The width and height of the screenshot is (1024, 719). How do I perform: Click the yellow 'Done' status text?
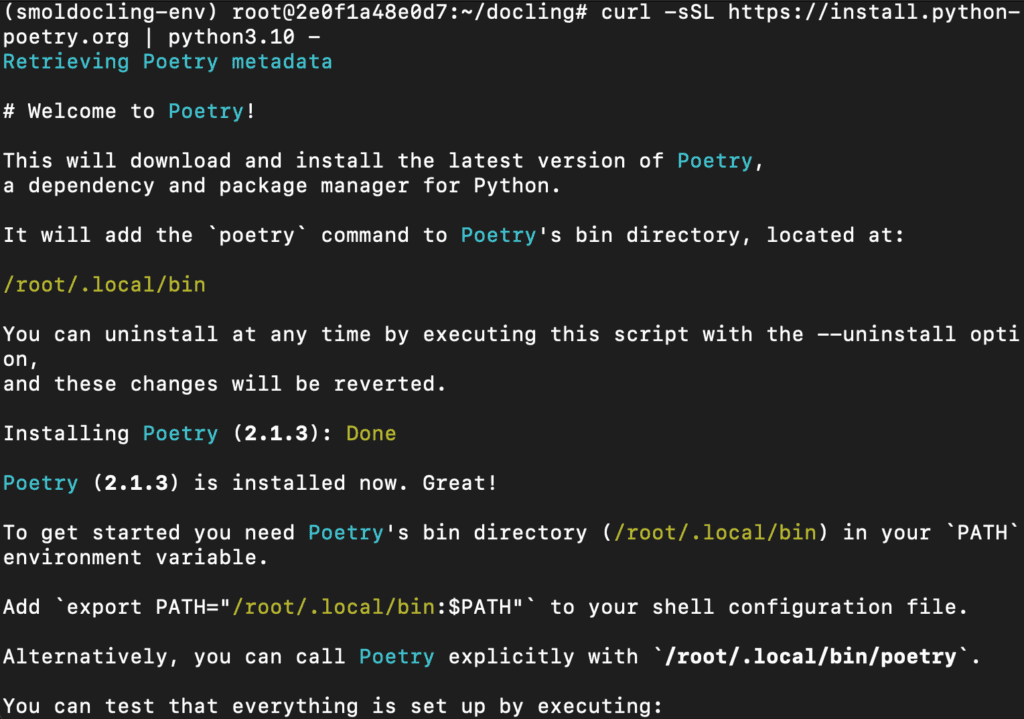371,433
